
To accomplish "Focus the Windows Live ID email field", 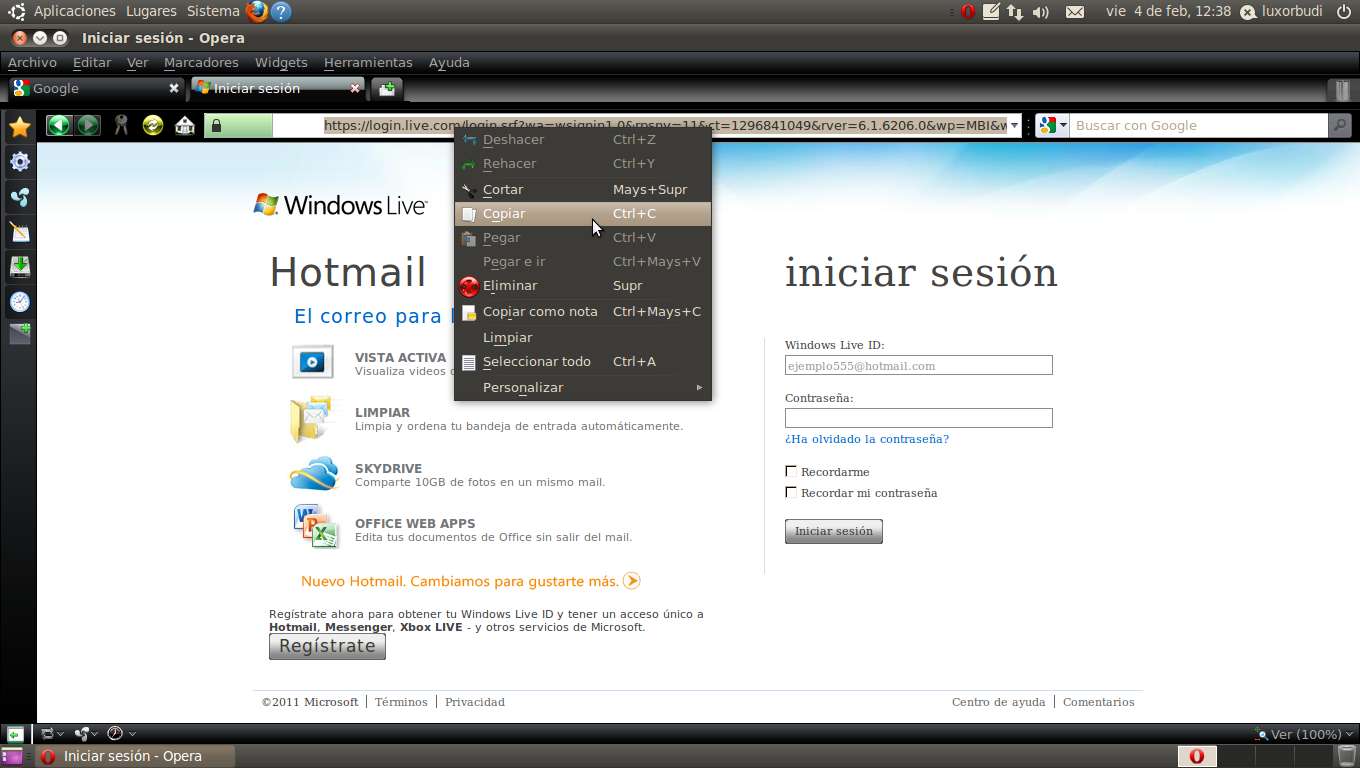I will coord(918,365).
